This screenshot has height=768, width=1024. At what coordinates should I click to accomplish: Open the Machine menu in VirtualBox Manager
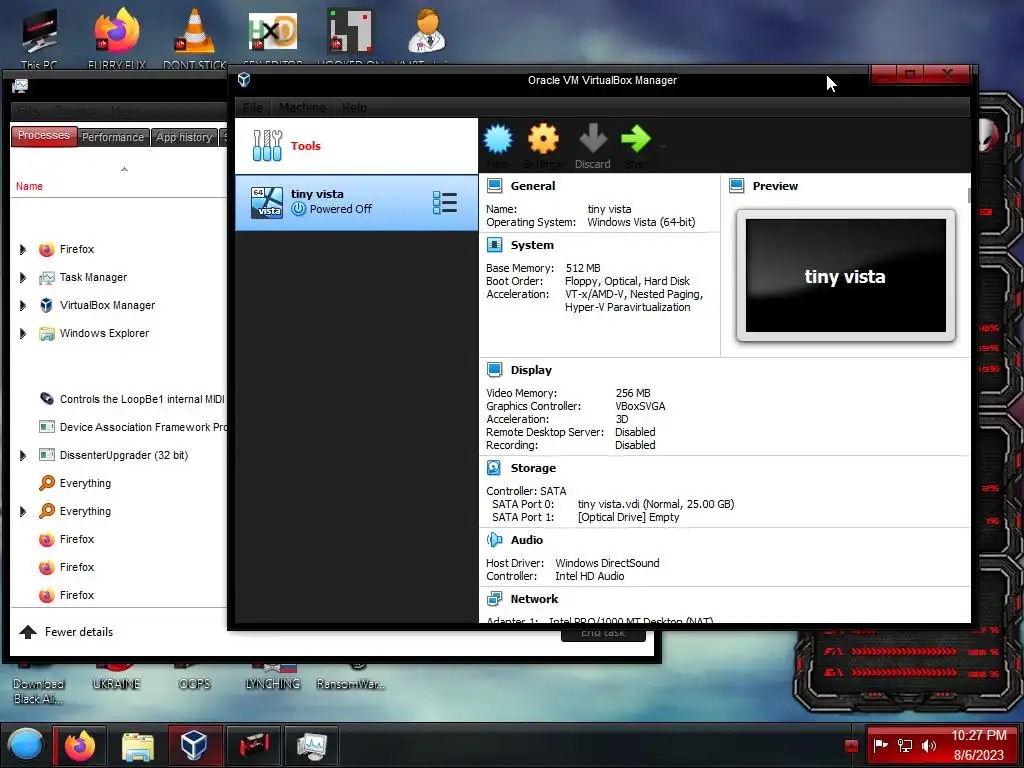click(302, 108)
